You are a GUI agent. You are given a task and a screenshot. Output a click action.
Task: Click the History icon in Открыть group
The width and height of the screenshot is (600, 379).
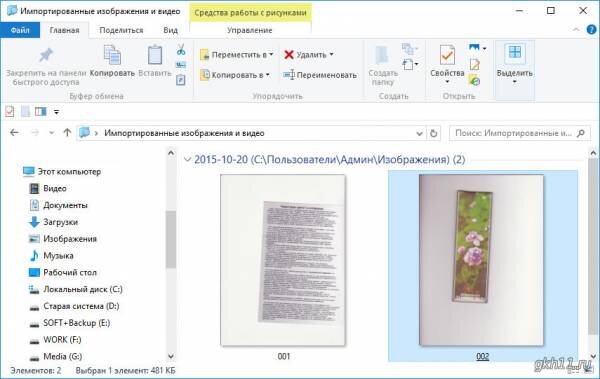474,80
